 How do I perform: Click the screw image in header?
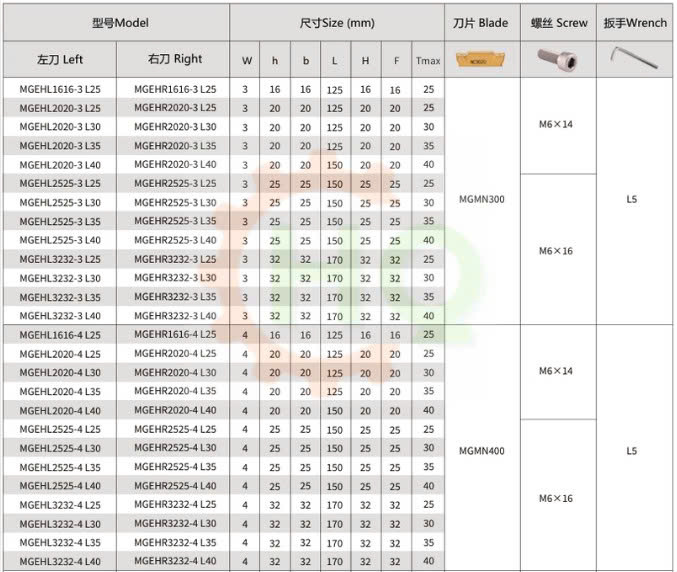(557, 59)
